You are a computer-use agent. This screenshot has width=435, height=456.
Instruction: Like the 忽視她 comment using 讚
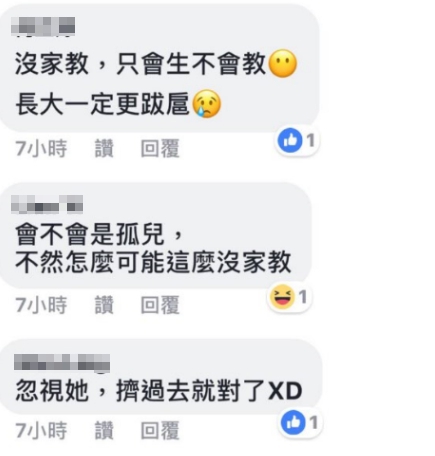104,430
